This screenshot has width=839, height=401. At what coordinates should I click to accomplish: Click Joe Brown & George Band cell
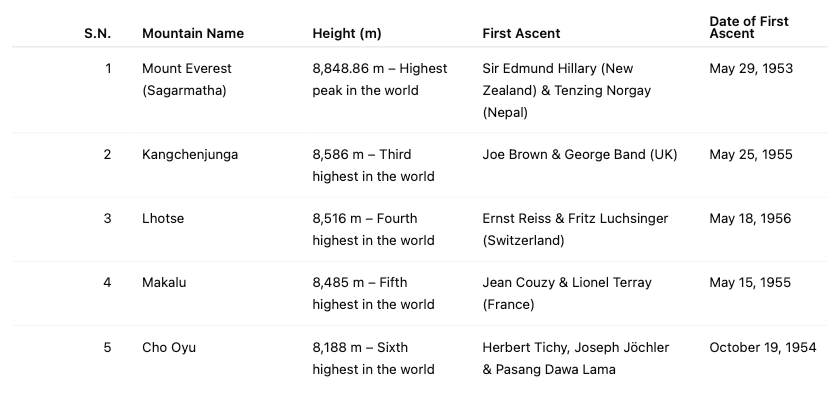pos(579,154)
